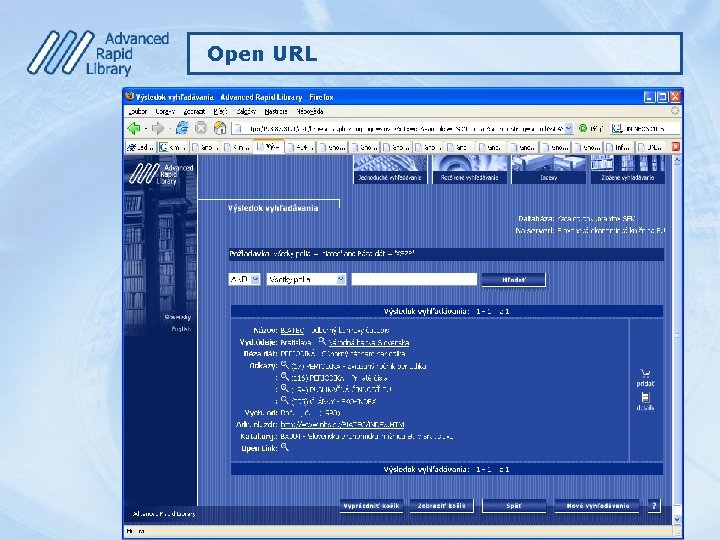The height and width of the screenshot is (540, 720).
Task: Click the Späť button
Action: (514, 506)
